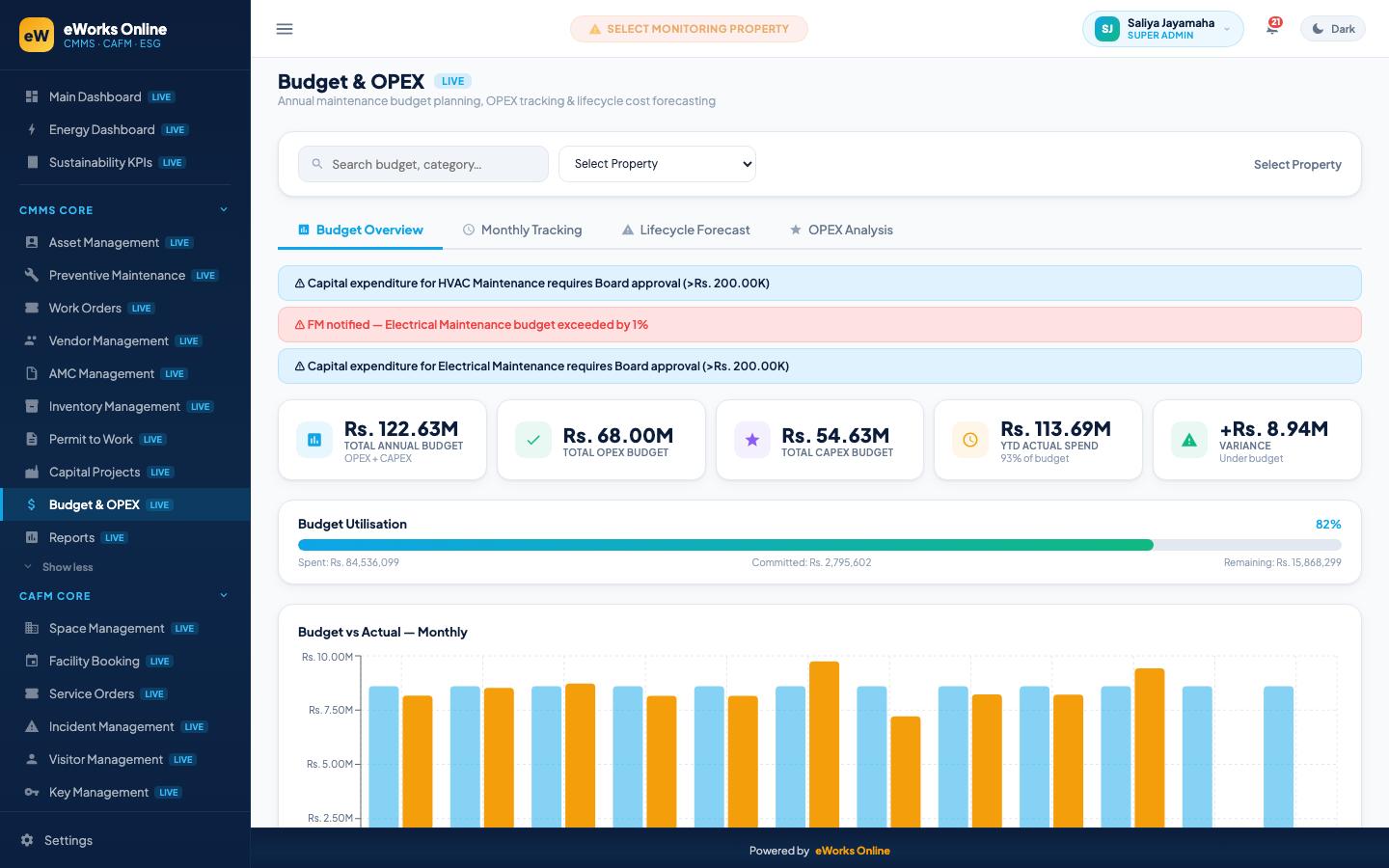This screenshot has width=1389, height=868.
Task: Click the 82% utilisation value
Action: tap(1328, 524)
